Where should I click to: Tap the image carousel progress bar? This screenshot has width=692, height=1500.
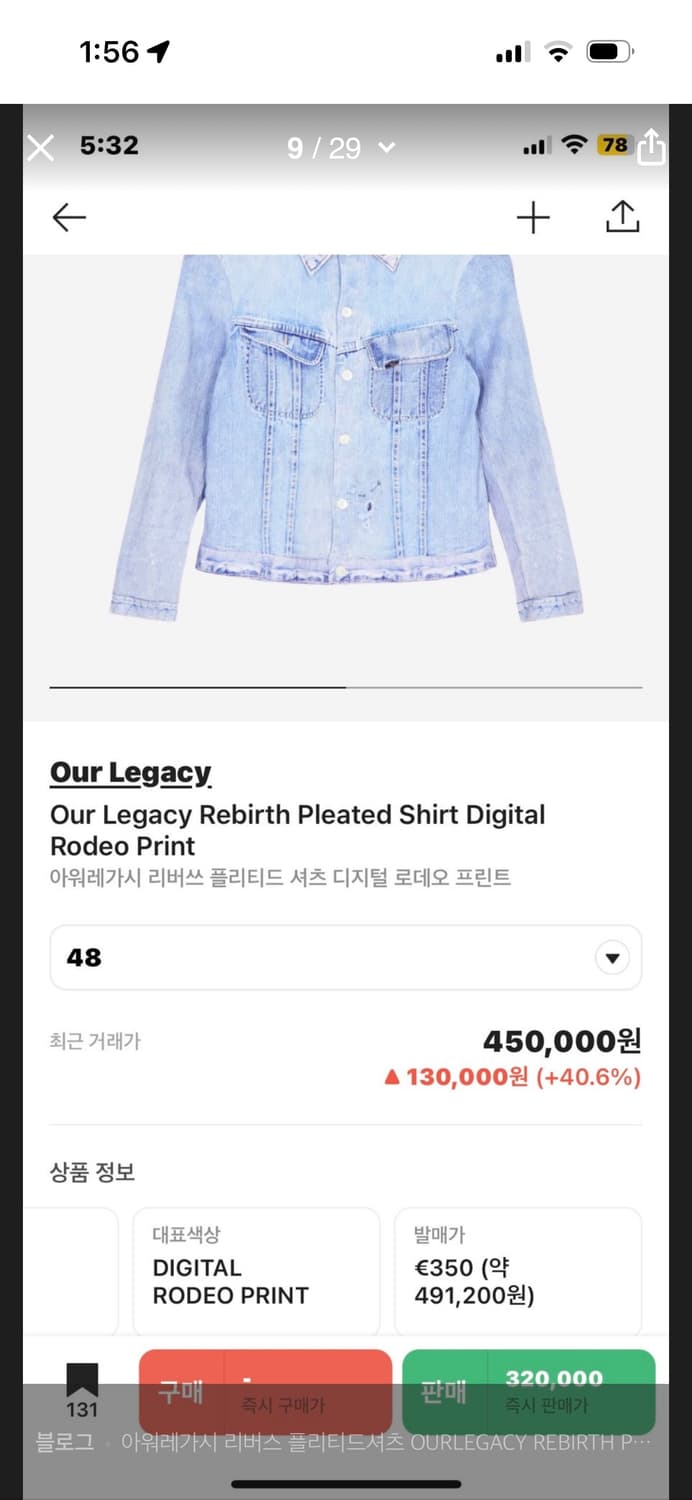346,688
